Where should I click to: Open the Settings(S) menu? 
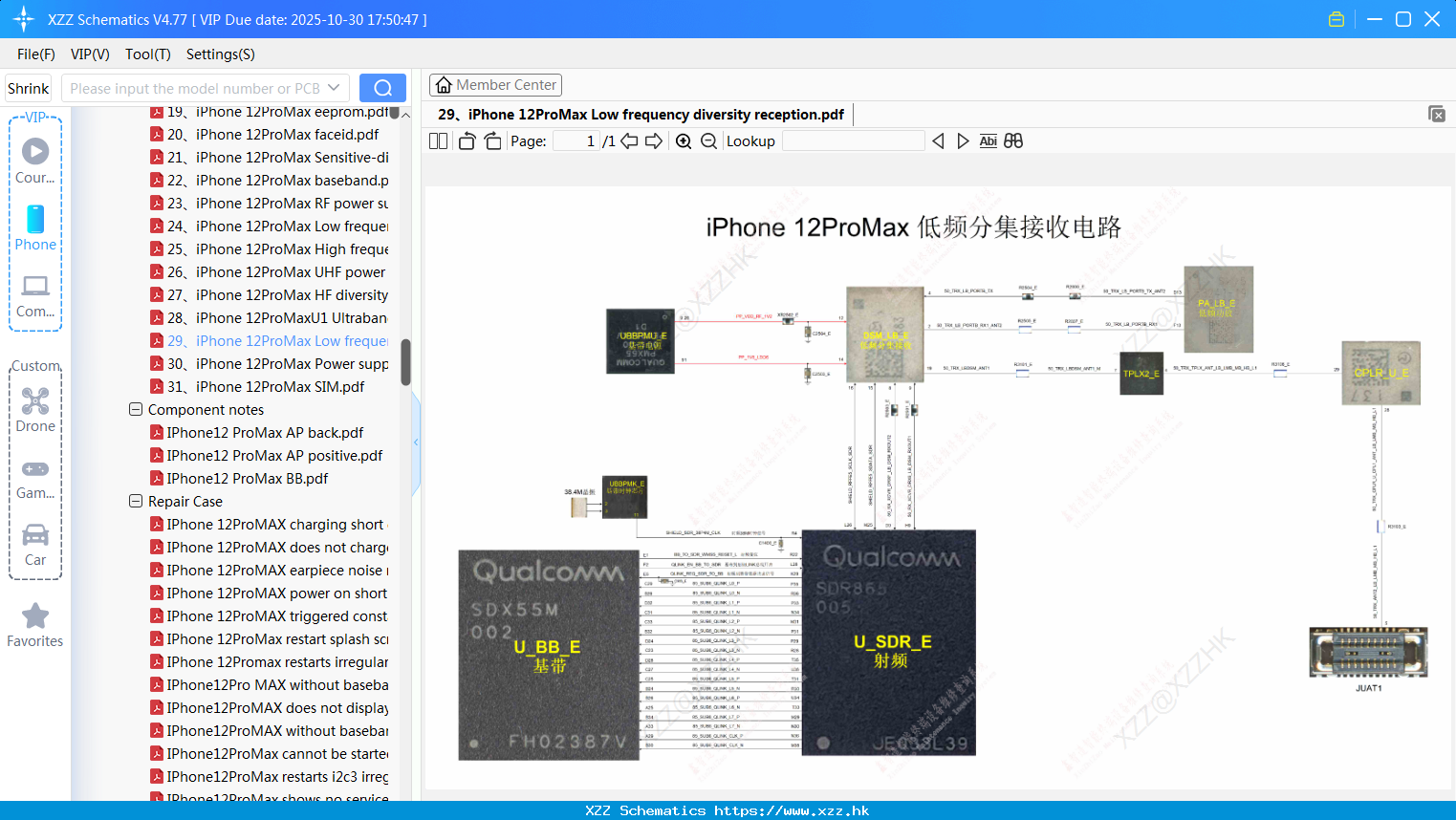(221, 54)
